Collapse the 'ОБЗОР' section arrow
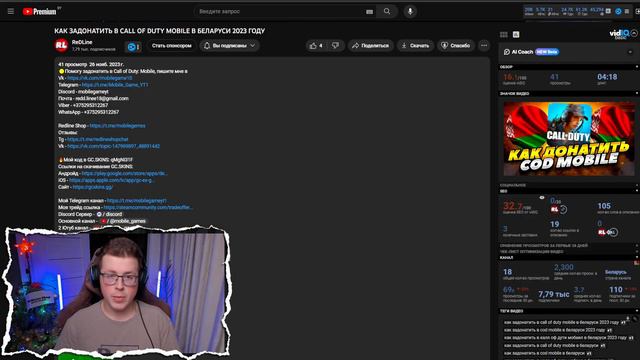This screenshot has height=360, width=640. click(x=637, y=67)
